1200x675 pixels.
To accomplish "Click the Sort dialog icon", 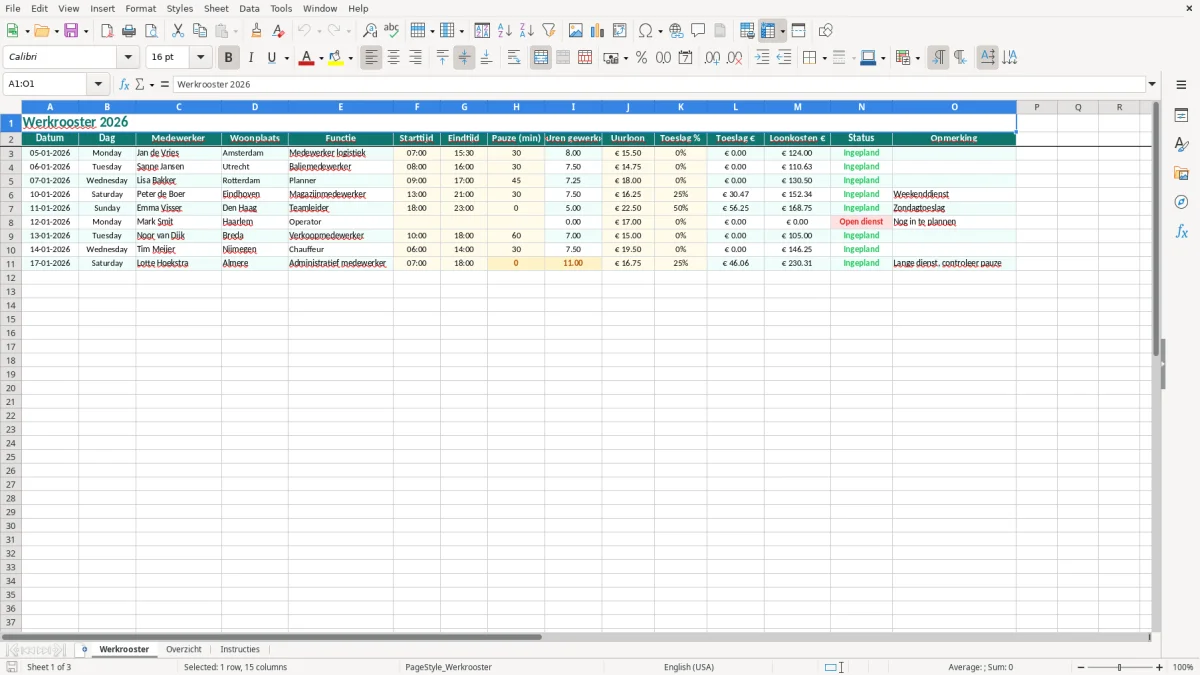I will (x=482, y=31).
